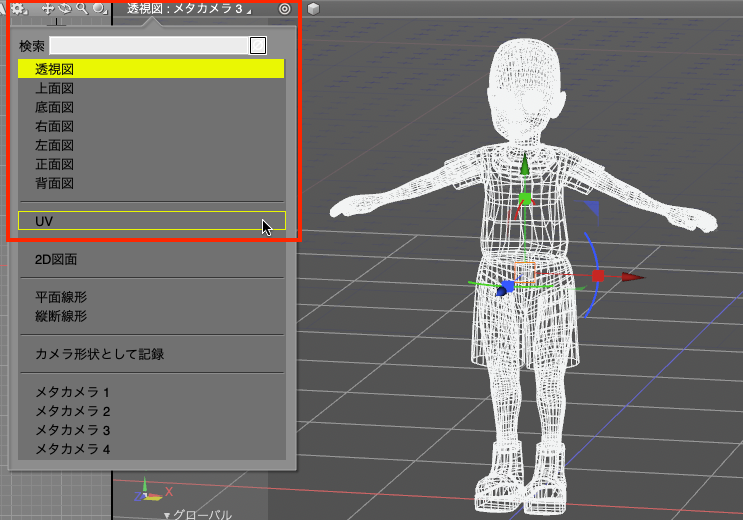Image resolution: width=743 pixels, height=520 pixels.
Task: Click the cube display mode icon
Action: (313, 9)
